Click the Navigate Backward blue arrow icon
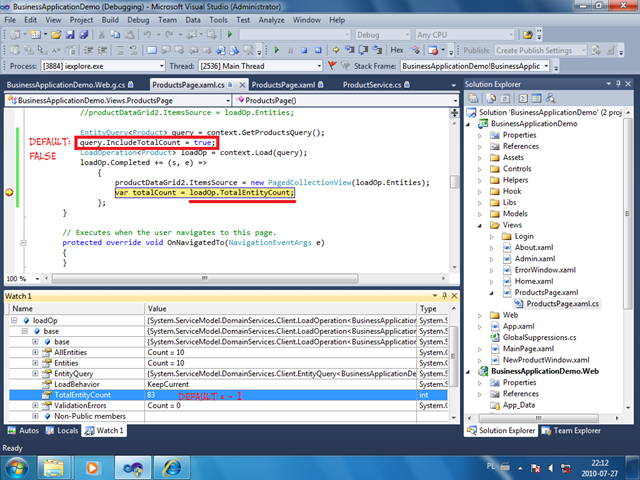Viewport: 640px width, 480px height. click(221, 50)
